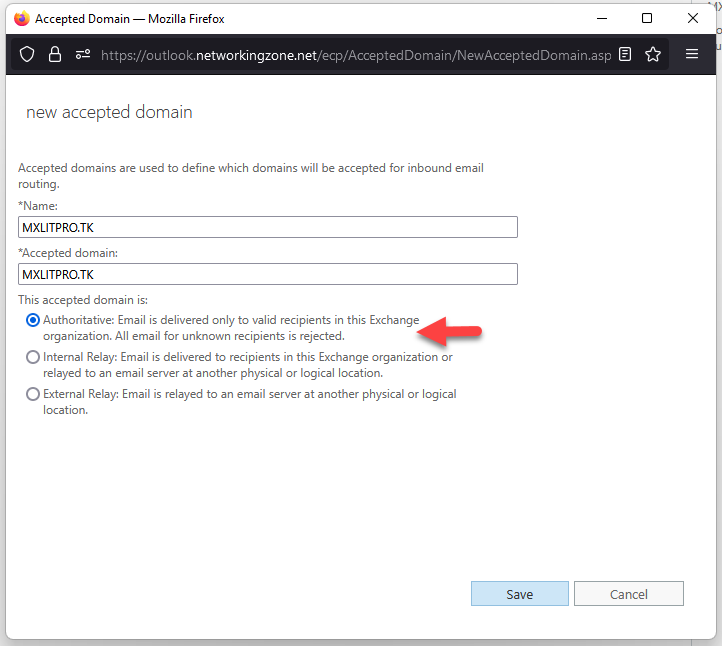Bookmark this page with the star icon
The width and height of the screenshot is (722, 646).
point(653,55)
